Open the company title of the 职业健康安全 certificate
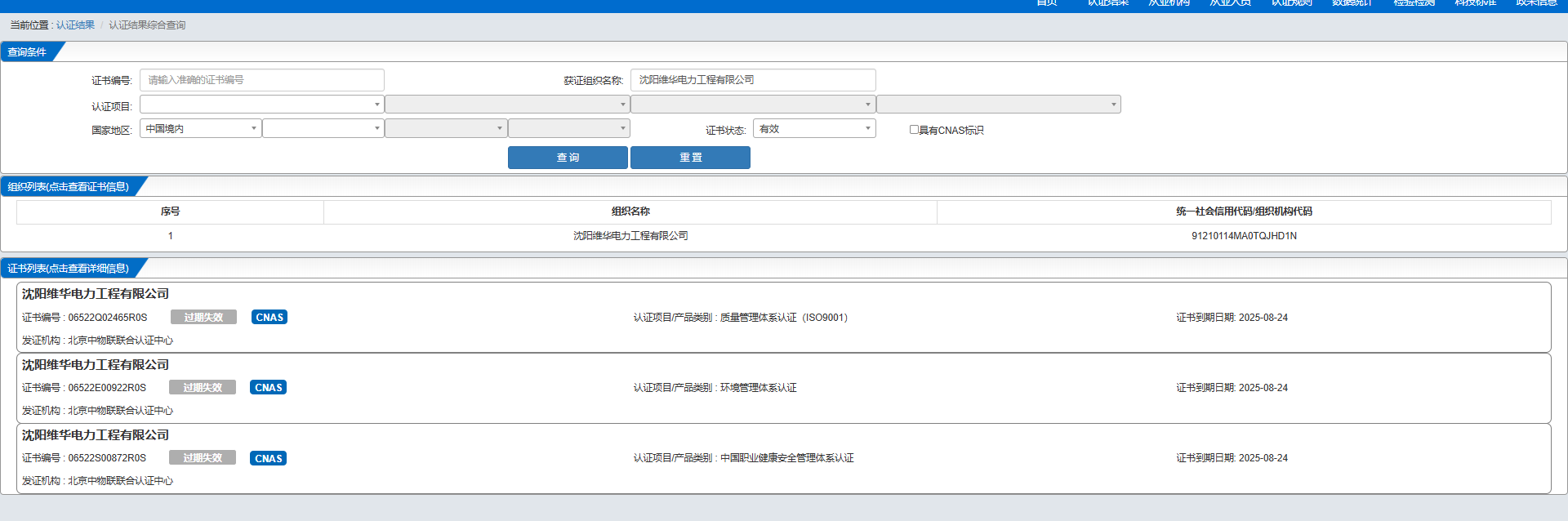 pyautogui.click(x=96, y=435)
